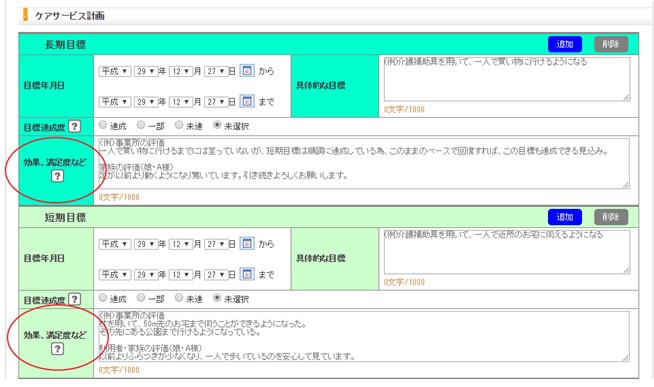654x387 pixels.
Task: Click 追加 button in 長期目標 header
Action: (x=565, y=44)
